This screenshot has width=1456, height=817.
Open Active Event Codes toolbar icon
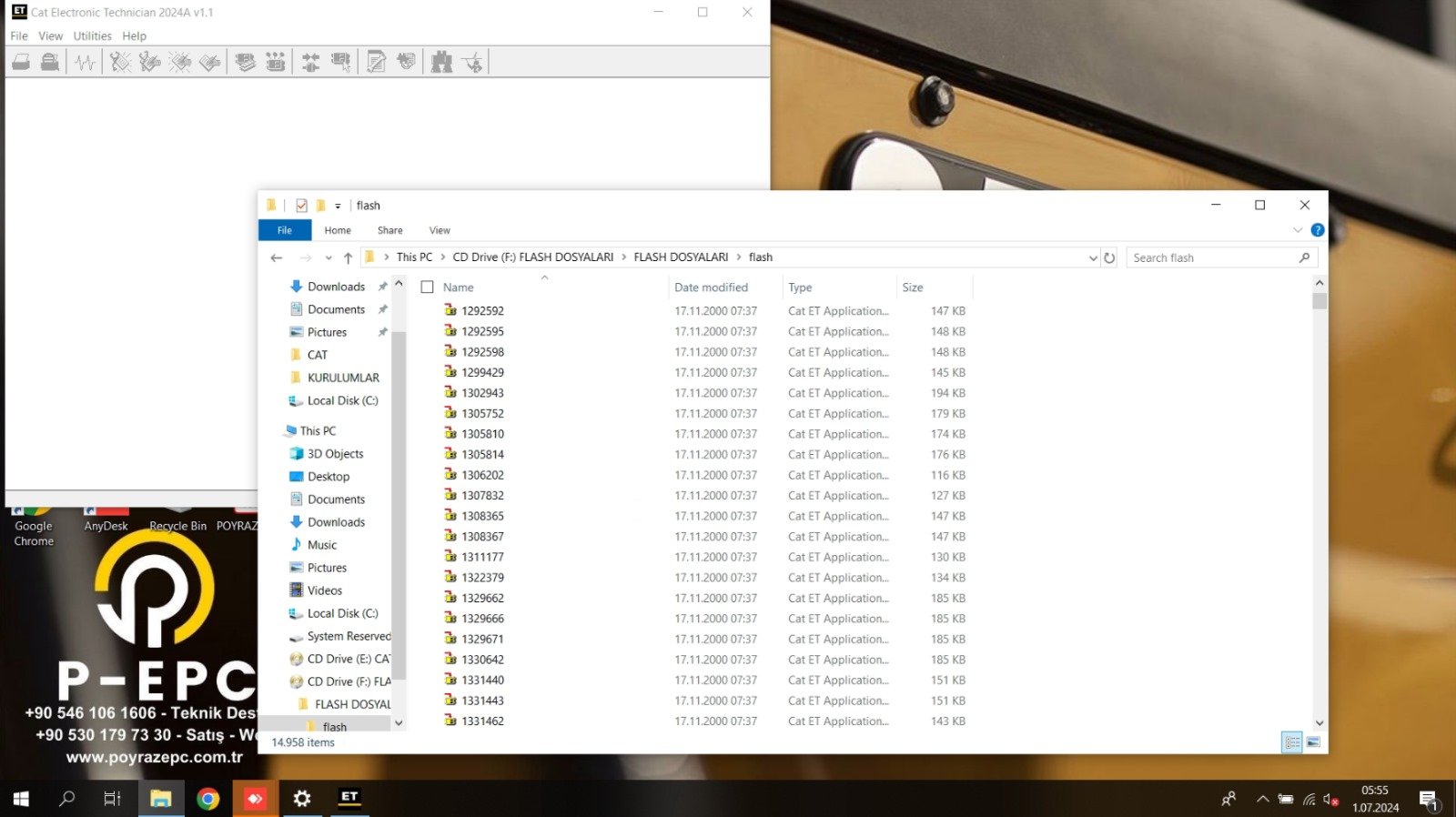coord(180,62)
